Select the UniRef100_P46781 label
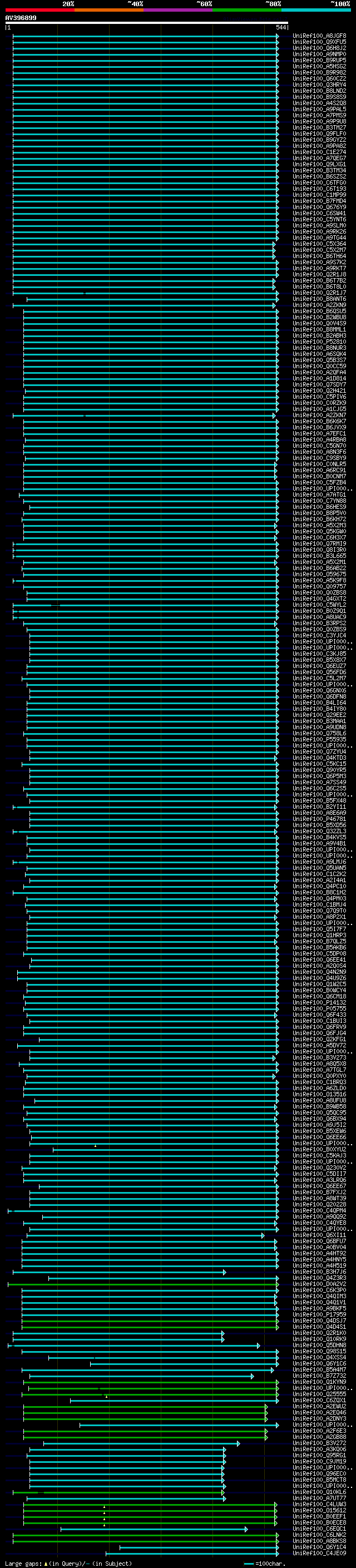The height and width of the screenshot is (1568, 356). [x=319, y=819]
